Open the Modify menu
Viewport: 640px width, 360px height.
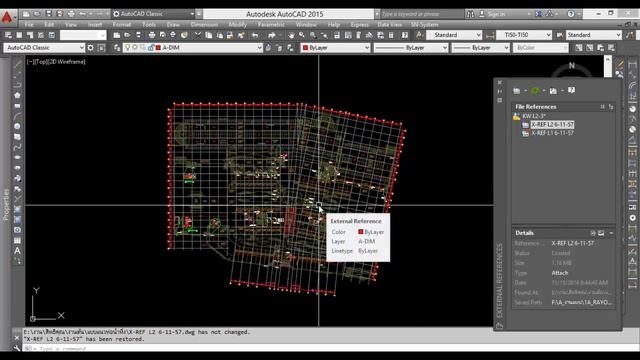pos(238,24)
